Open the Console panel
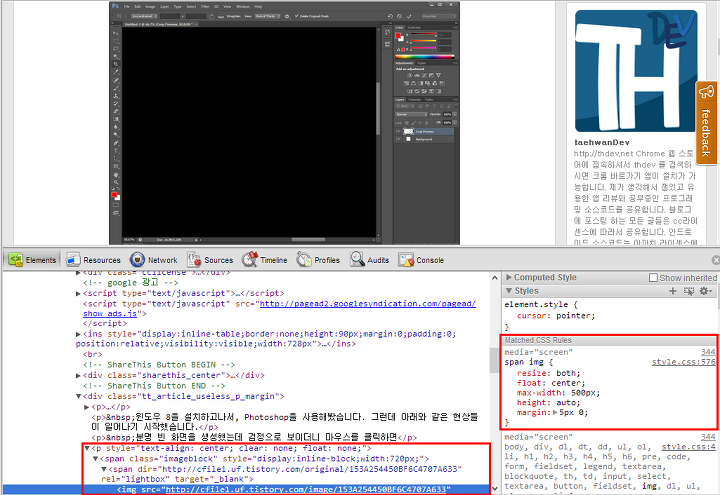The width and height of the screenshot is (720, 495). 421,260
